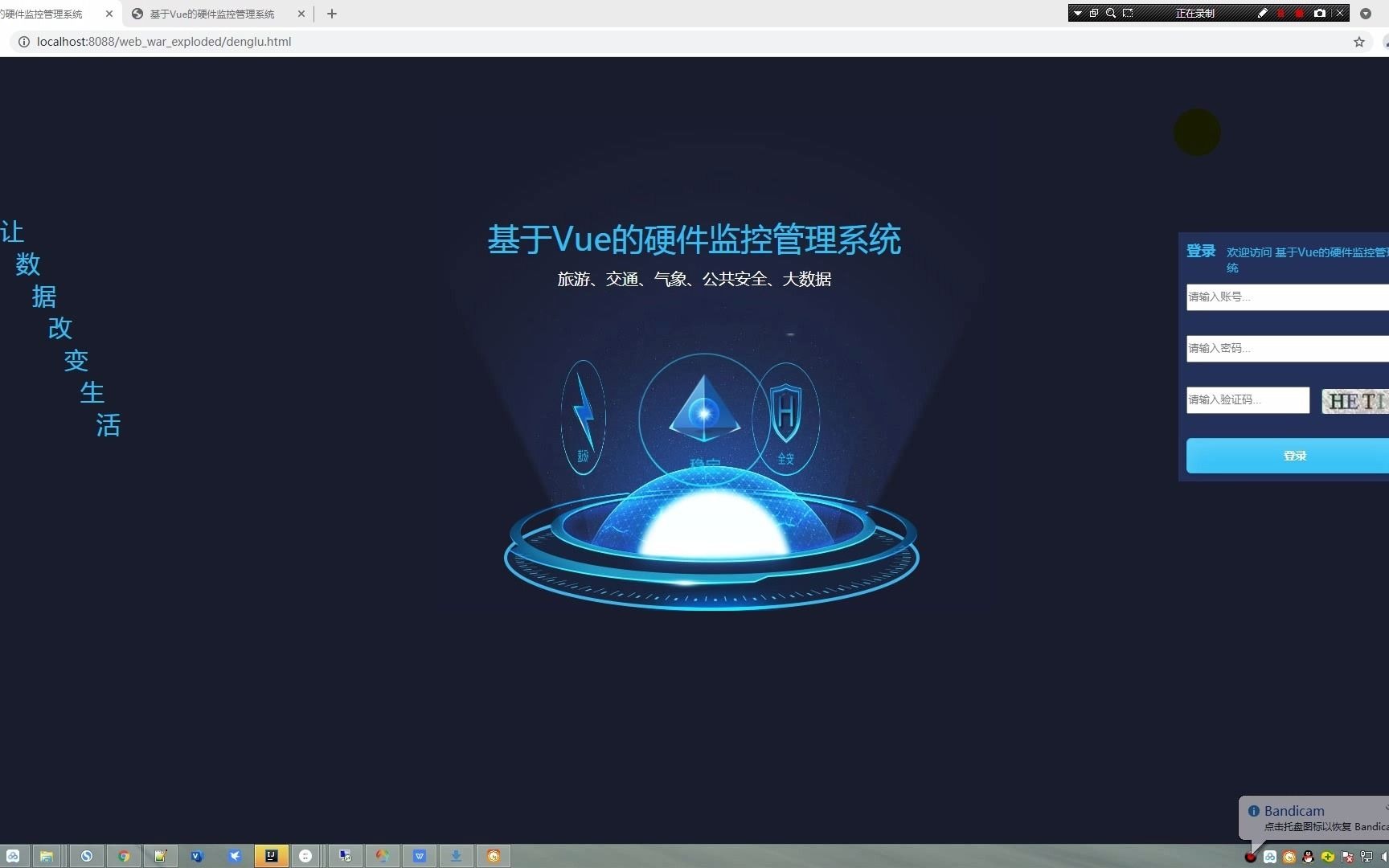The width and height of the screenshot is (1389, 868).
Task: Expand the gray collapse arrow below recording bar
Action: click(x=1366, y=14)
